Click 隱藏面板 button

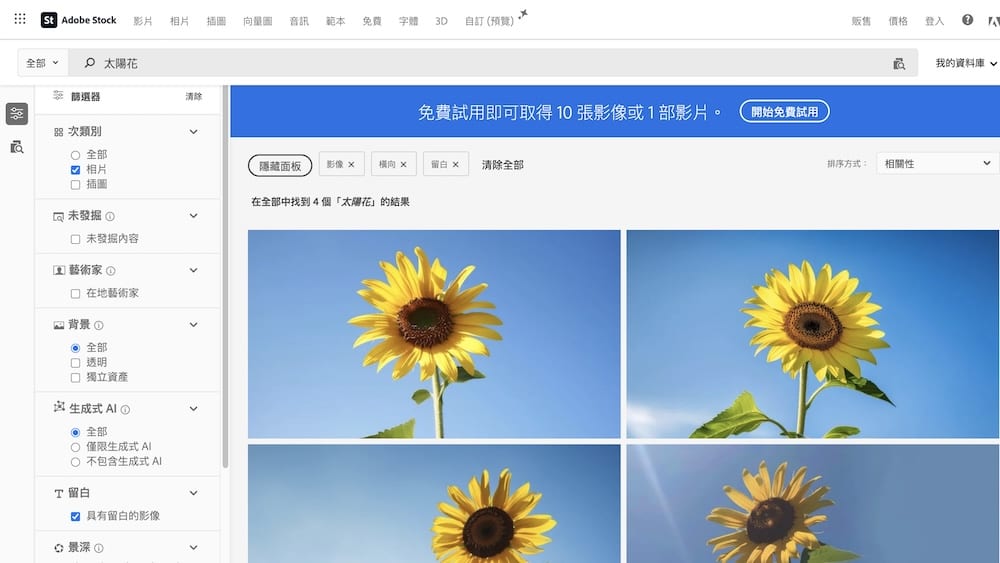[280, 166]
